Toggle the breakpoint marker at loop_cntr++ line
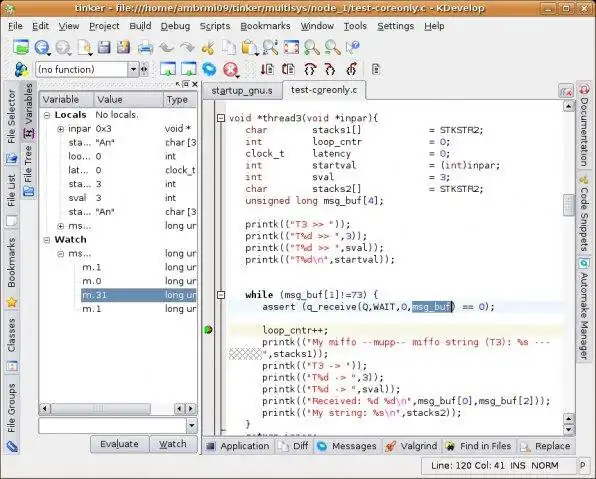 208,330
